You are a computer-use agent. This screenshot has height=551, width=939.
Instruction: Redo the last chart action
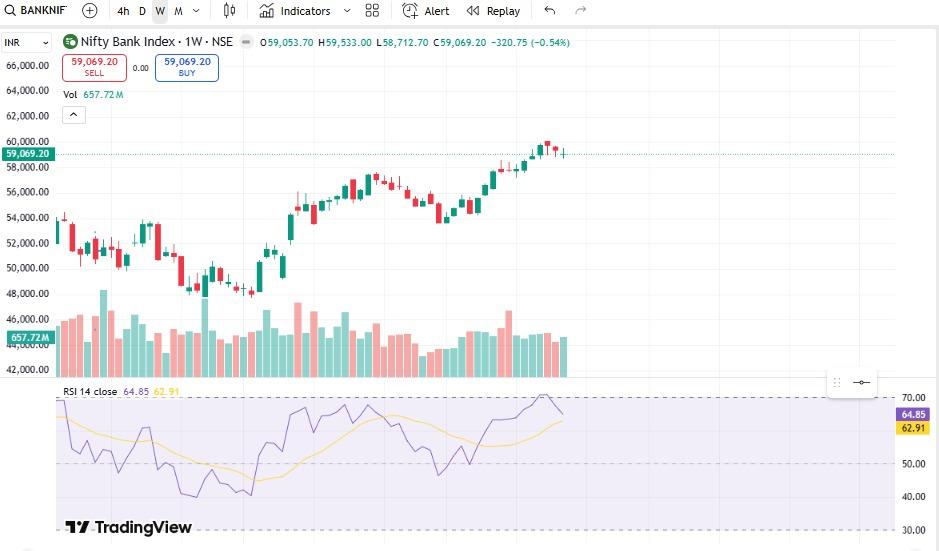click(x=580, y=11)
